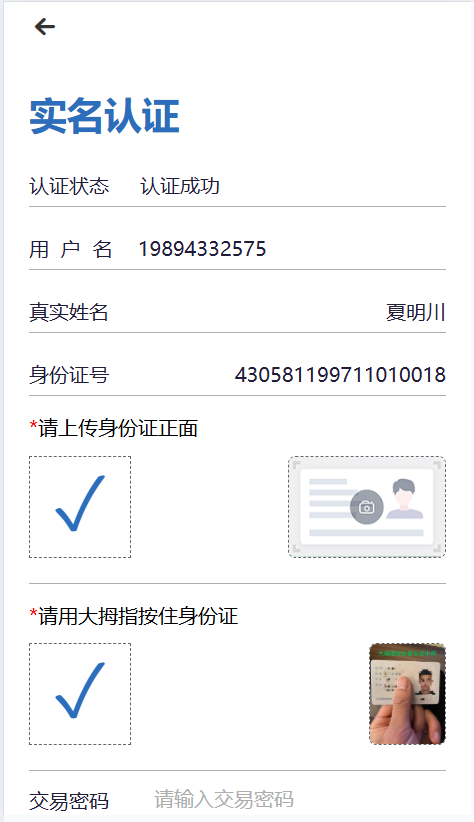Click the real name value 夏明川
Viewport: 474px width, 822px height.
416,312
